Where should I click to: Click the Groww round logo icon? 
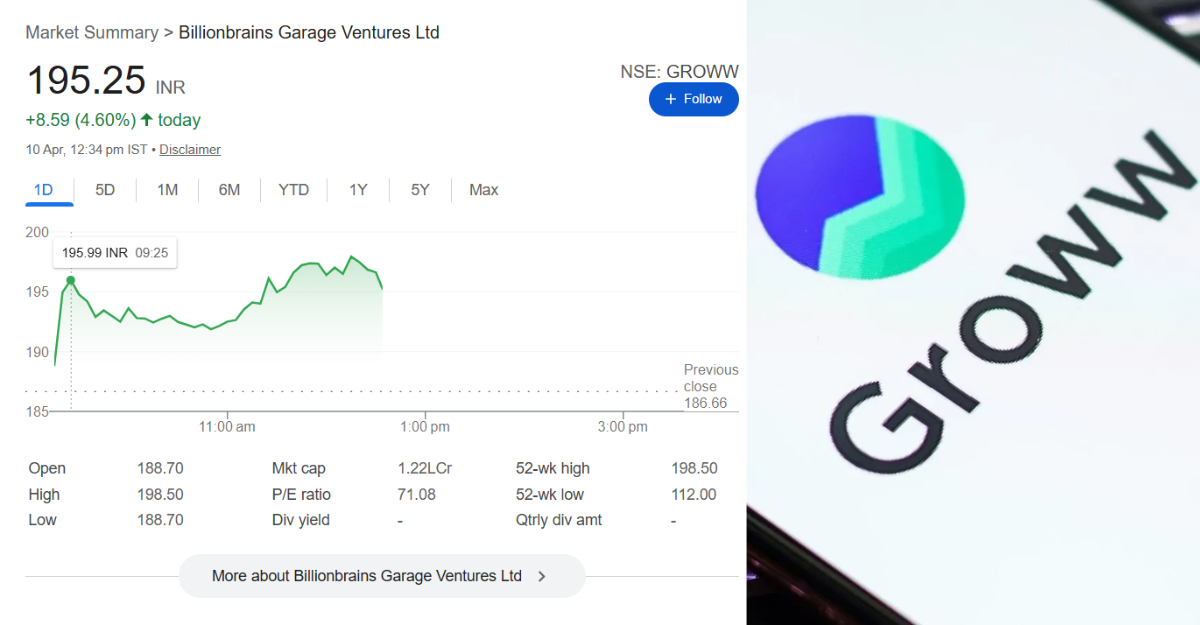click(859, 194)
